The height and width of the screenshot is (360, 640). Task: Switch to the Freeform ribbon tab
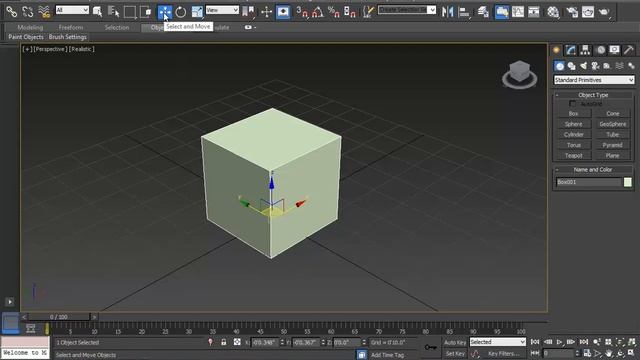click(x=71, y=27)
